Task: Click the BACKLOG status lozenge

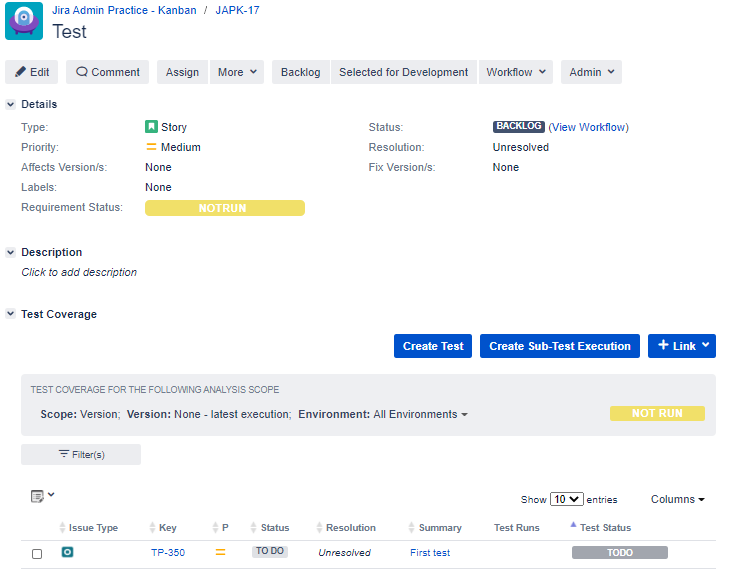Action: click(x=519, y=126)
